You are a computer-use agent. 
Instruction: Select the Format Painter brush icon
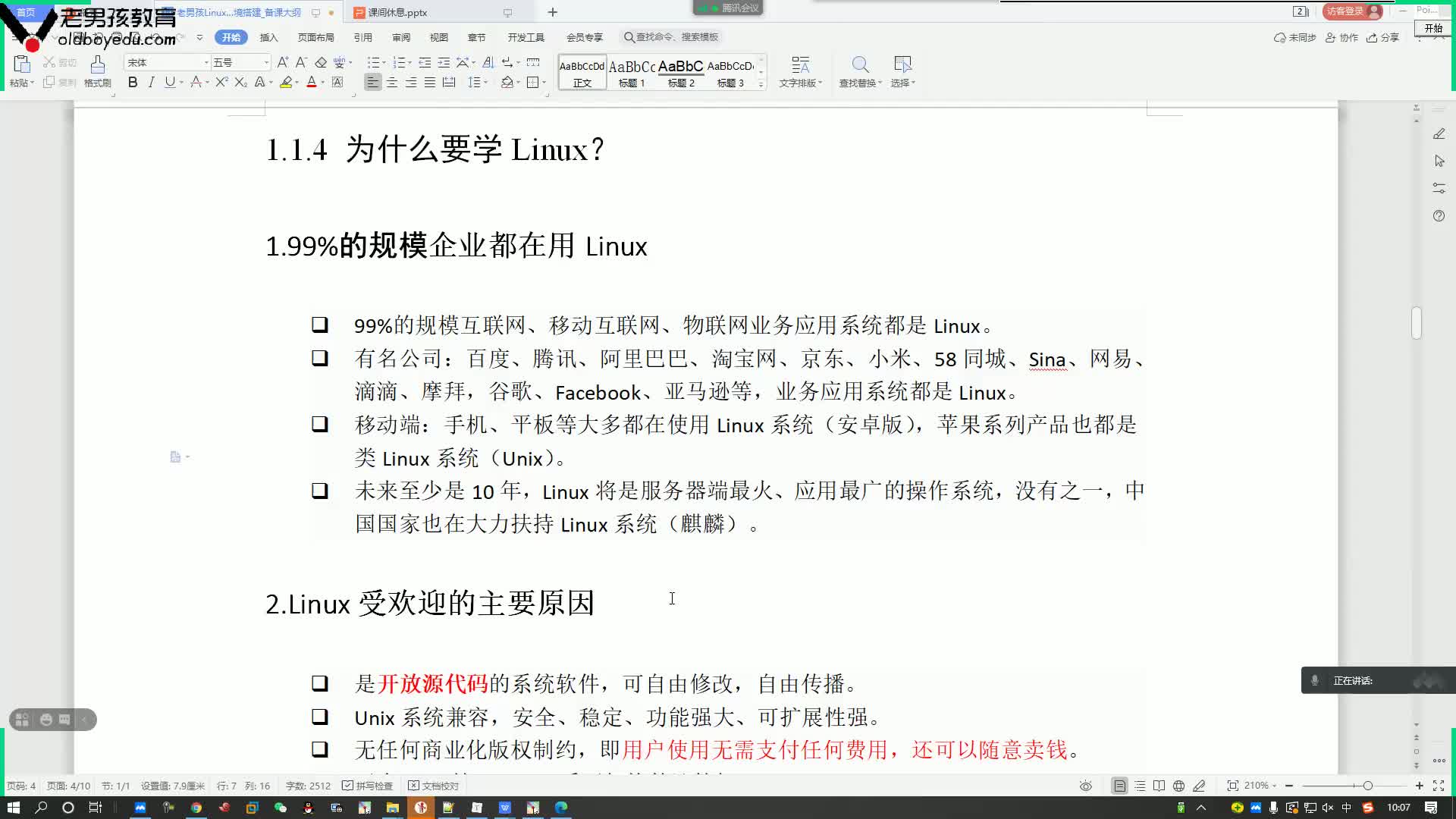click(x=97, y=65)
